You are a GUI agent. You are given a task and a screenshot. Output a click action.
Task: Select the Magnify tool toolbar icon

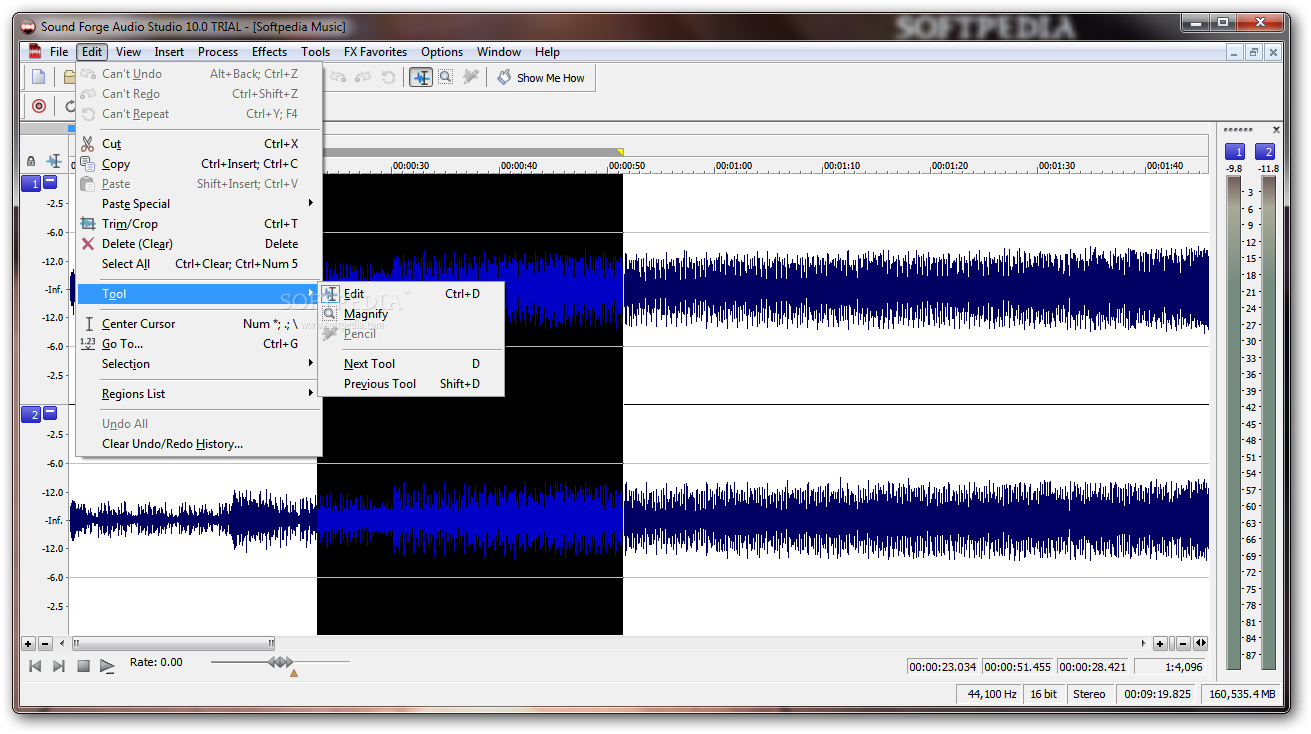pyautogui.click(x=446, y=77)
